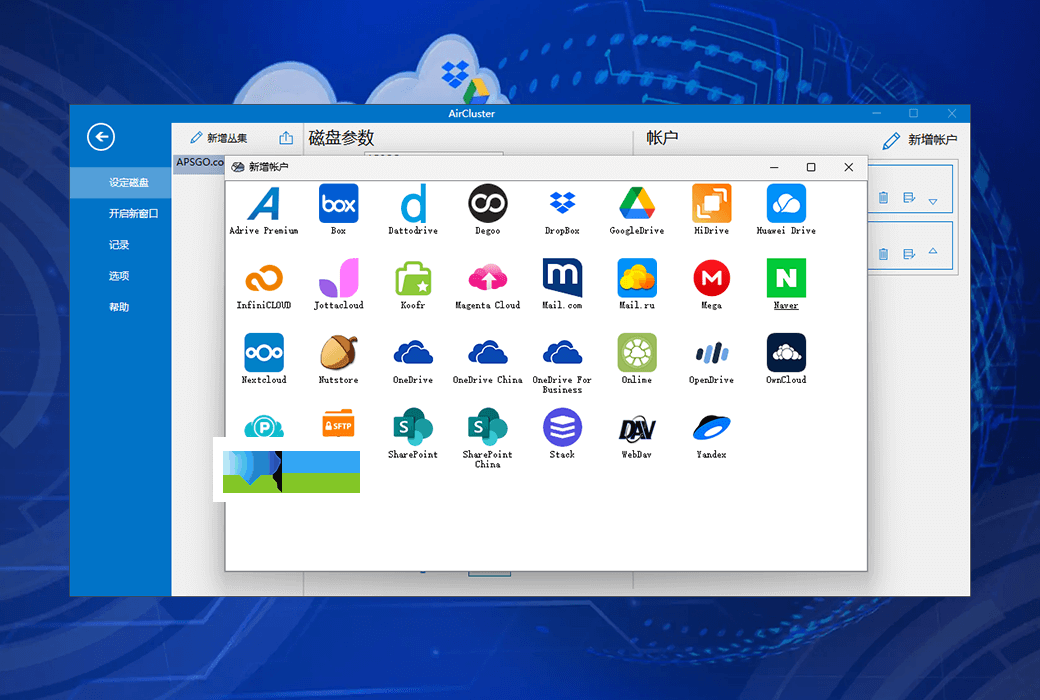This screenshot has width=1040, height=700.
Task: Choose the Adrive Premium cloud service
Action: tap(264, 210)
